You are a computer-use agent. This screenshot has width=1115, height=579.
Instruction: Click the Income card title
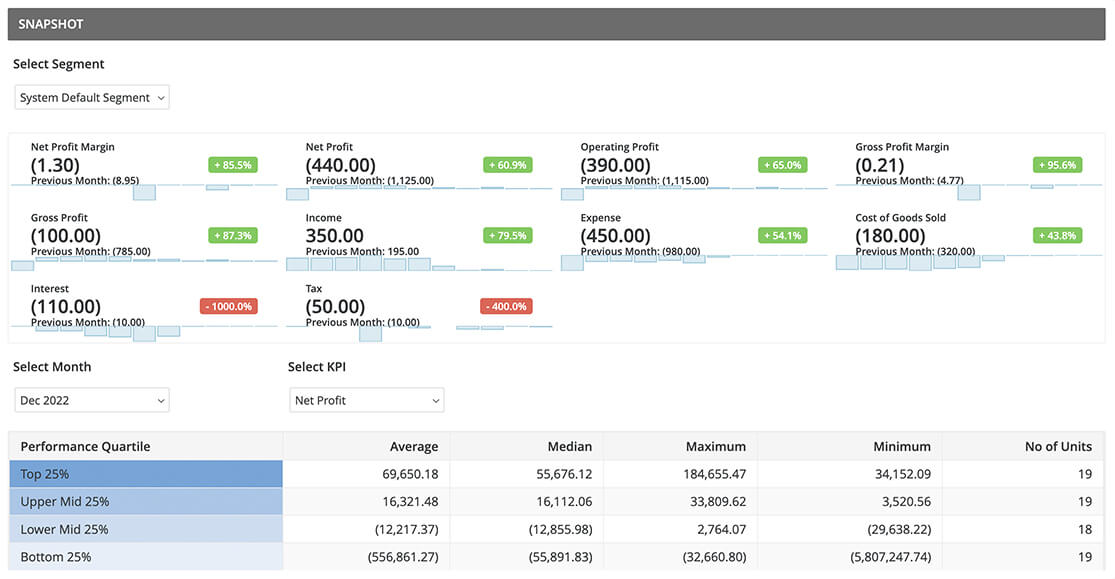[x=324, y=218]
